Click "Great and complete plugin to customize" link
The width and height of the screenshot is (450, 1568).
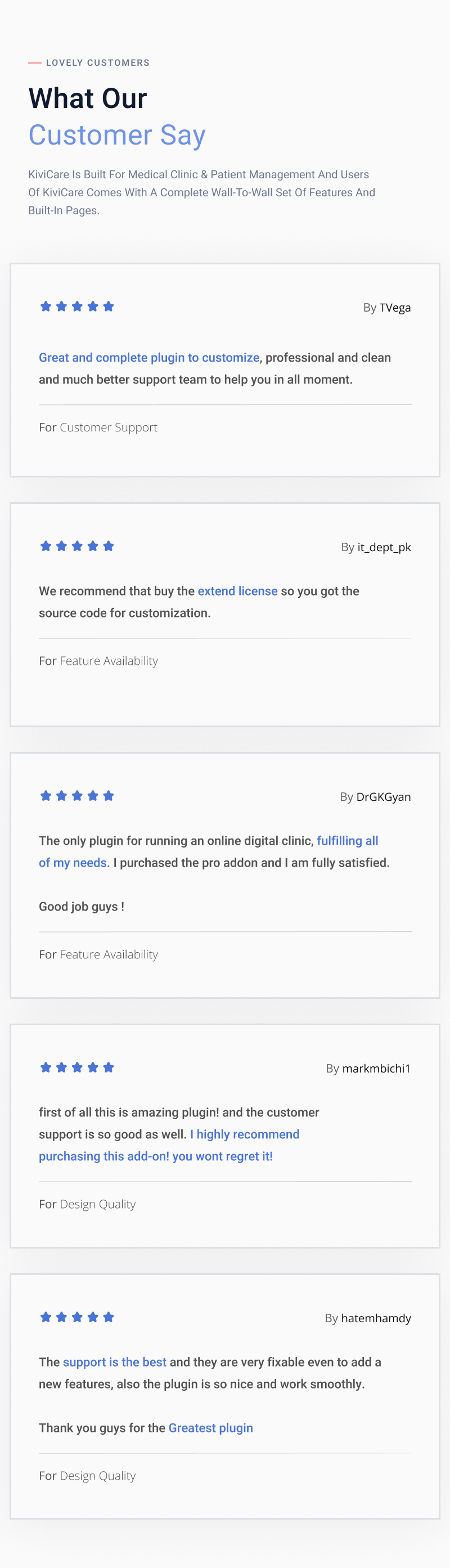point(149,357)
